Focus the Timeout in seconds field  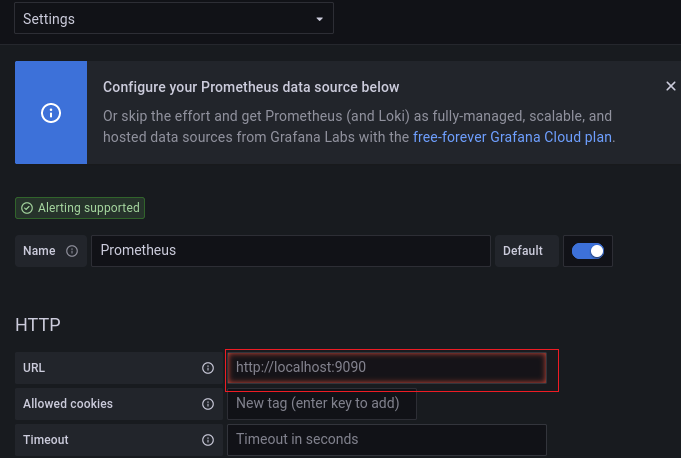point(387,440)
